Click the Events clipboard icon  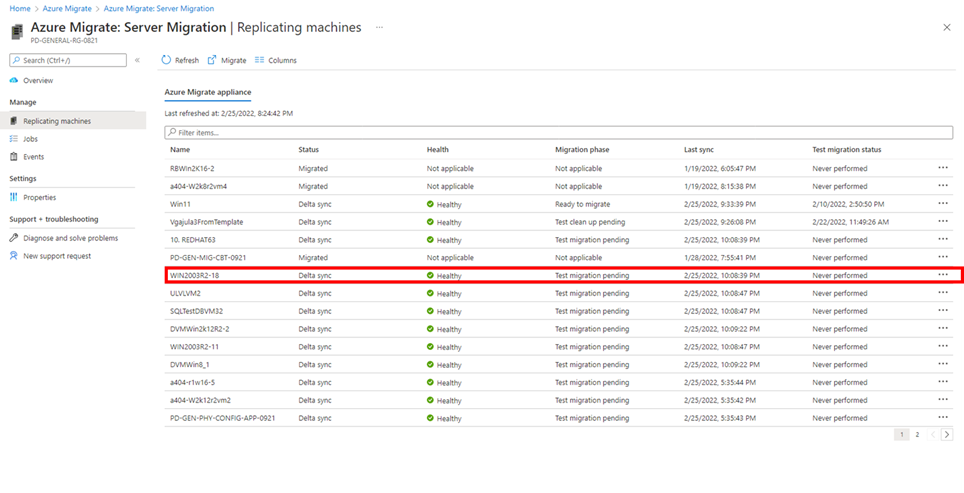click(14, 157)
